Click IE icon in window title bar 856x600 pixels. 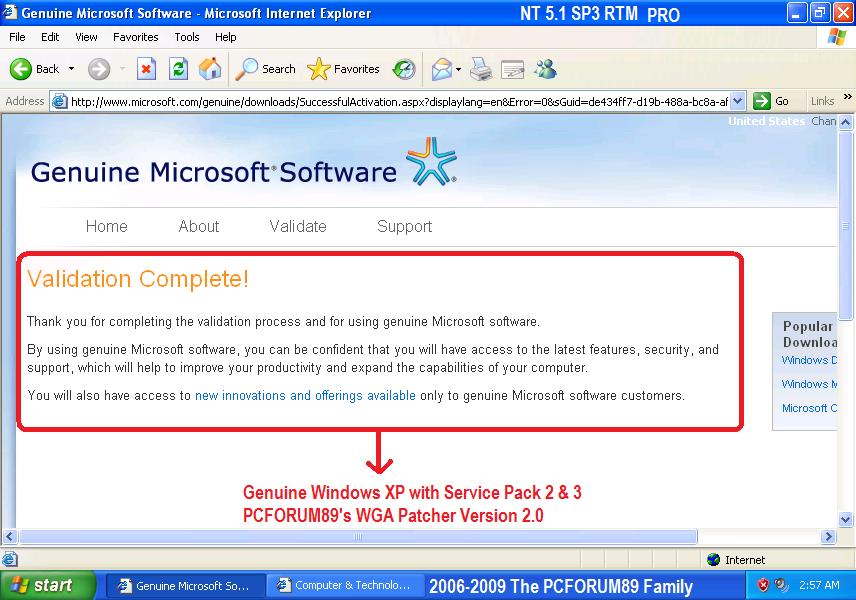click(x=10, y=12)
